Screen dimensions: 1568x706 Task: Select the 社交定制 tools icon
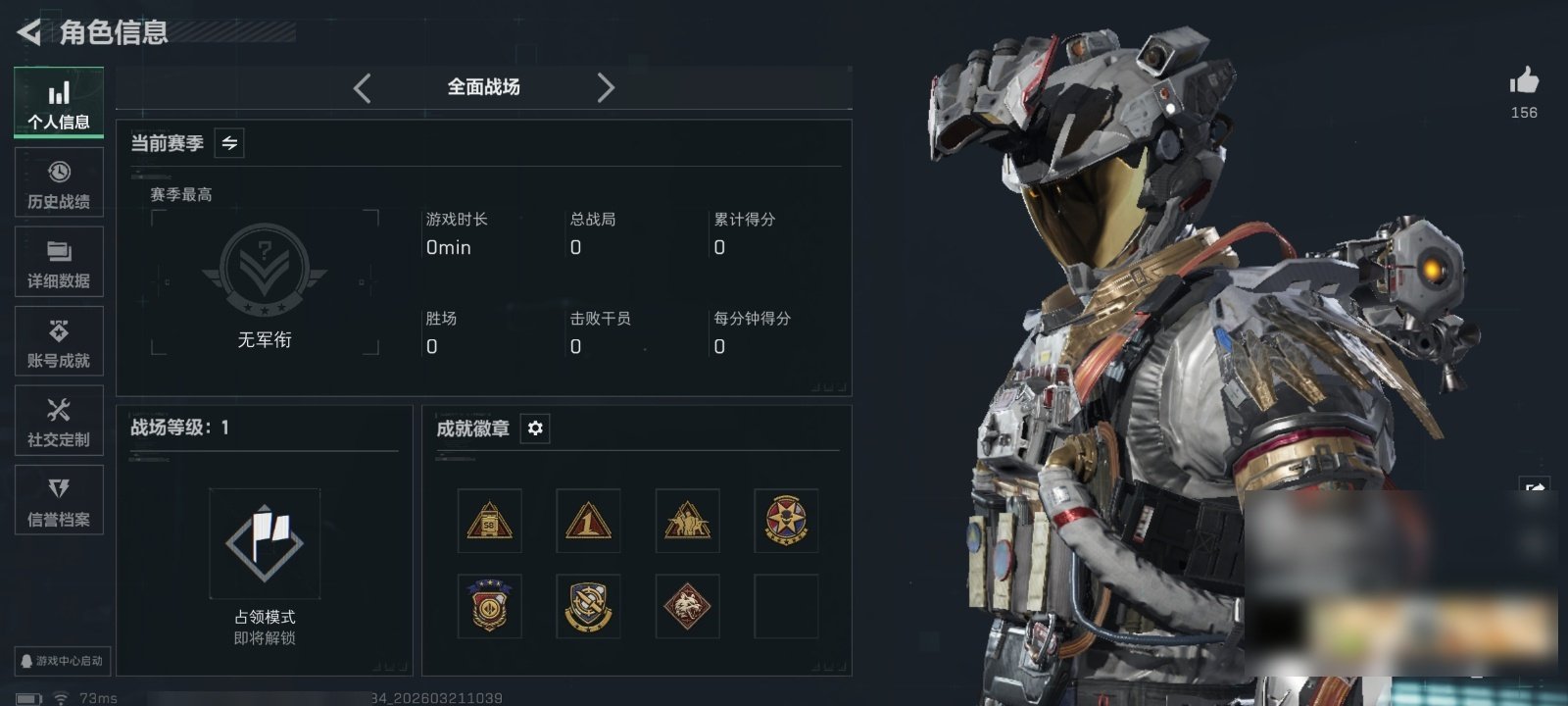pyautogui.click(x=59, y=421)
